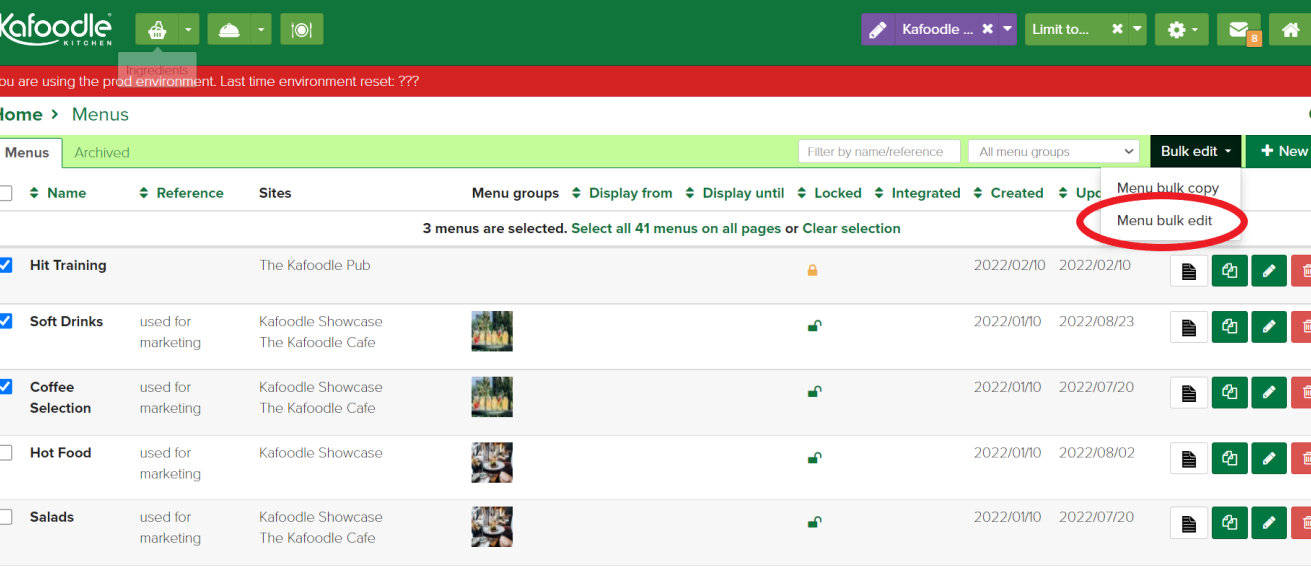Toggle the select-all header checkbox
Viewport: 1311px width, 569px height.
(x=5, y=193)
